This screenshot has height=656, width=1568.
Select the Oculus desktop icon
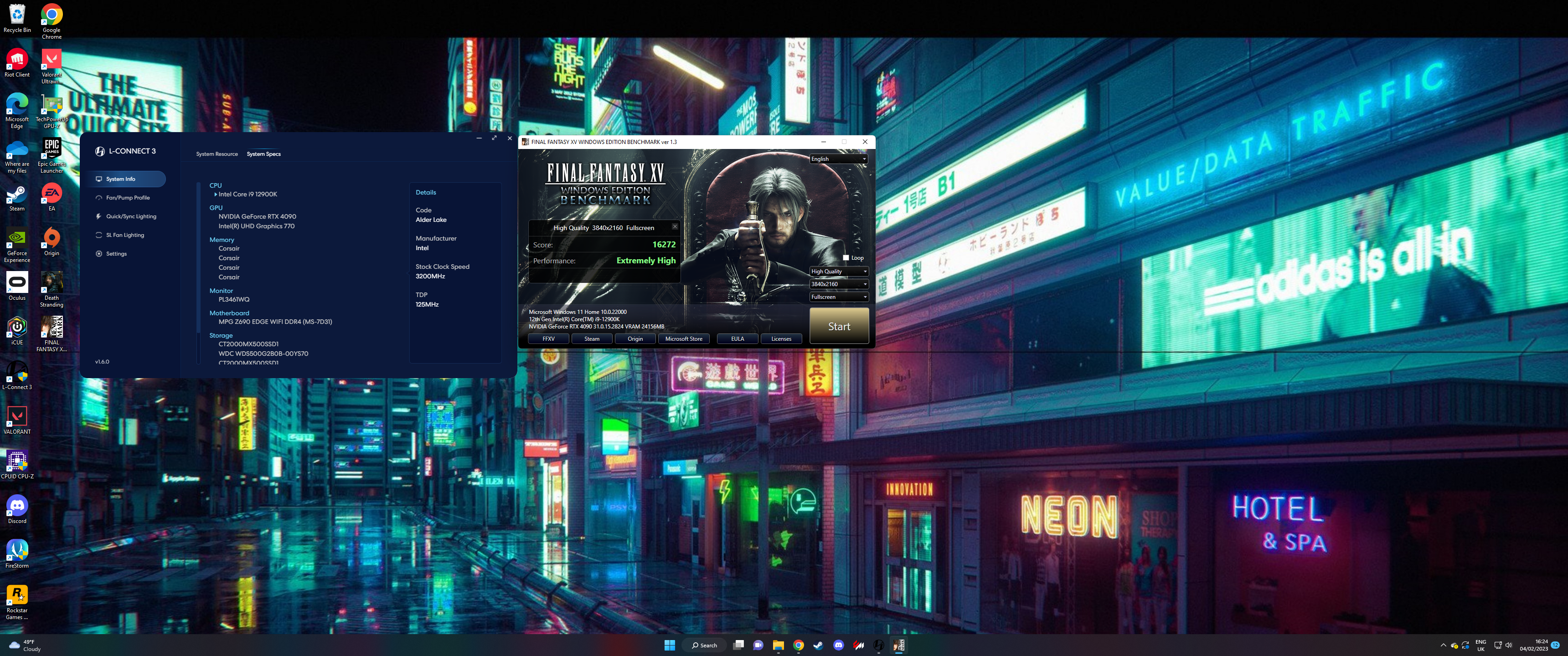17,287
